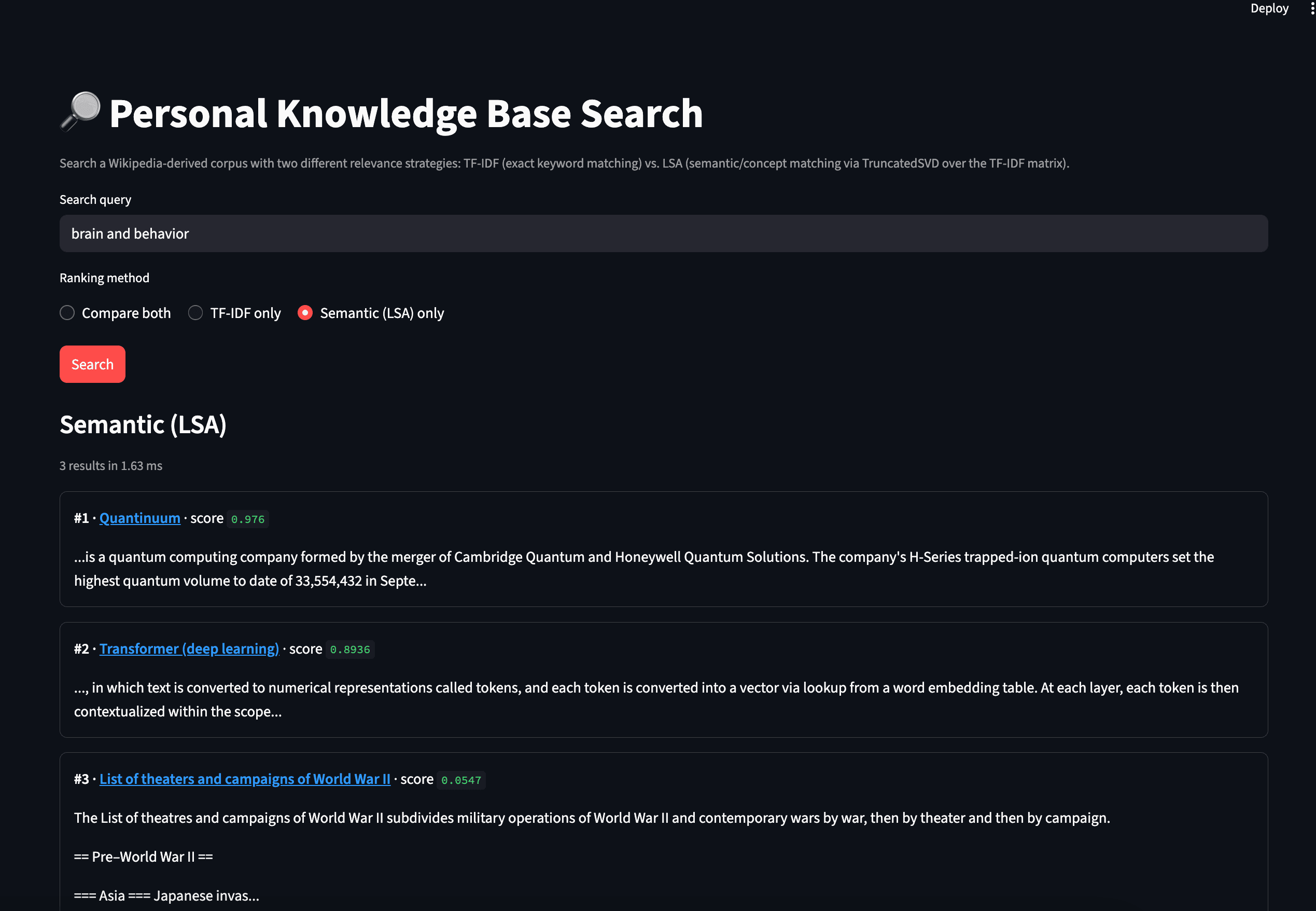Viewport: 1316px width, 911px height.
Task: Click the Personal Knowledge Base Search title
Action: pos(406,113)
